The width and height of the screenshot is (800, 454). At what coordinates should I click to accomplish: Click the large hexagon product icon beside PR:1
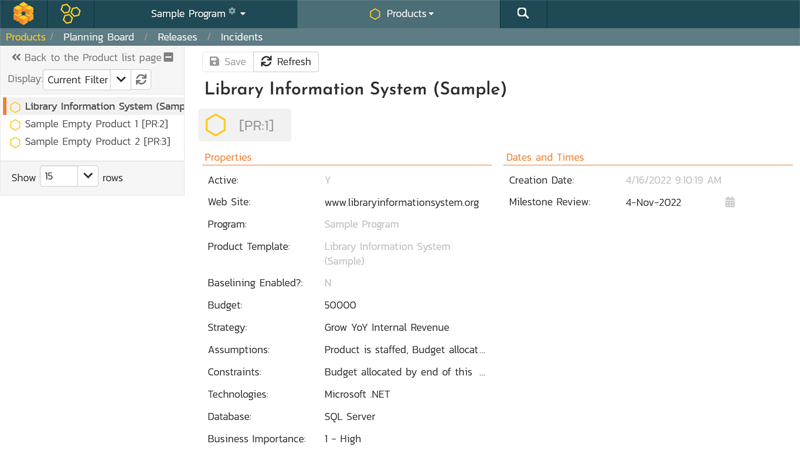click(215, 125)
